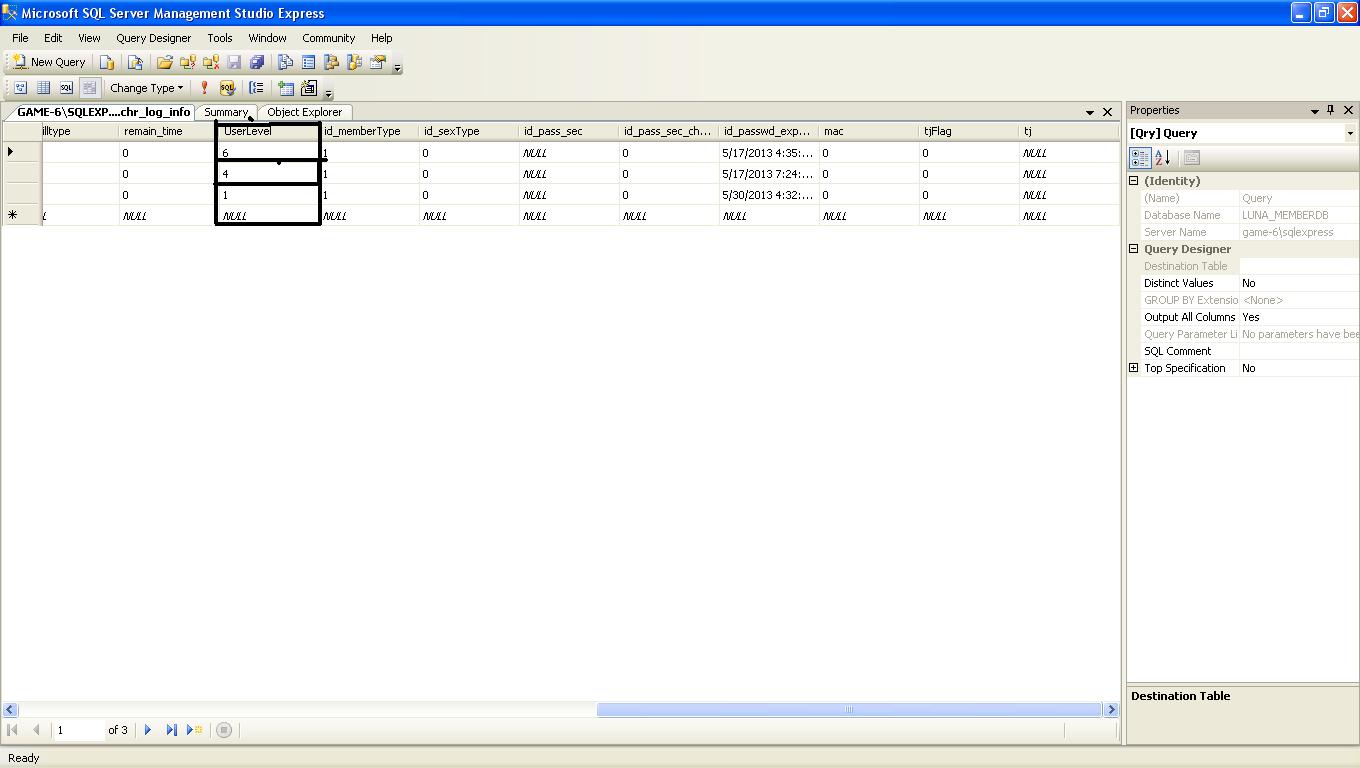Click the horizontal scrollbar thumb

click(x=848, y=710)
